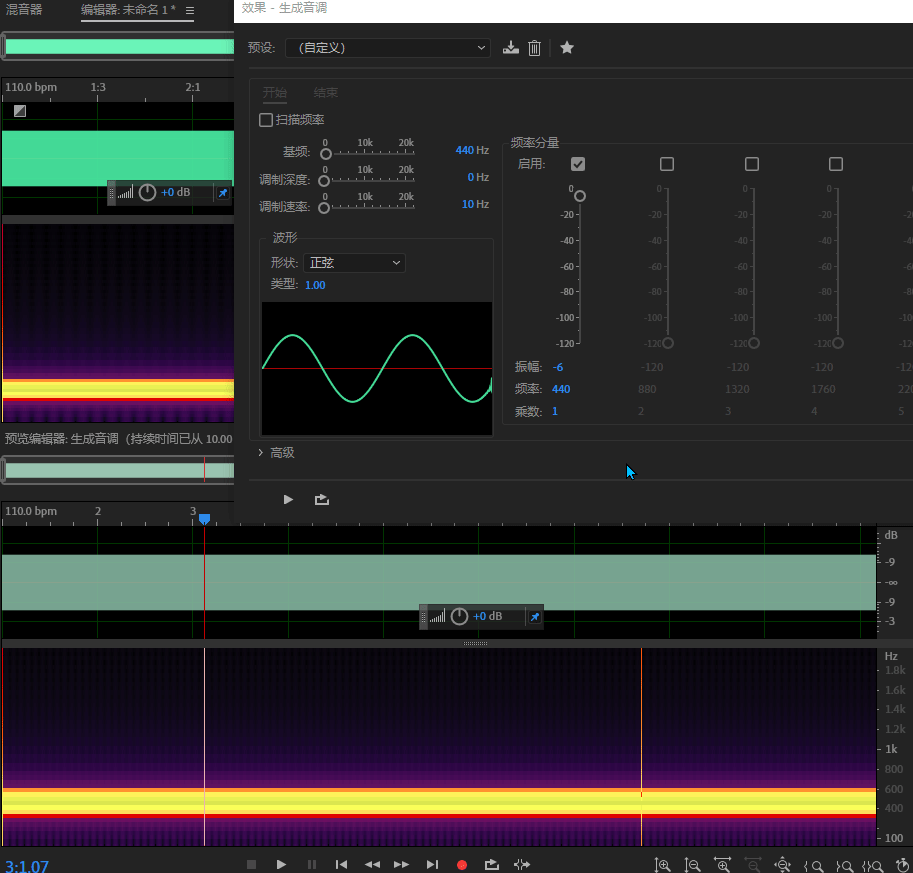Click the 频率 value 440
This screenshot has height=873, width=913.
click(x=561, y=389)
